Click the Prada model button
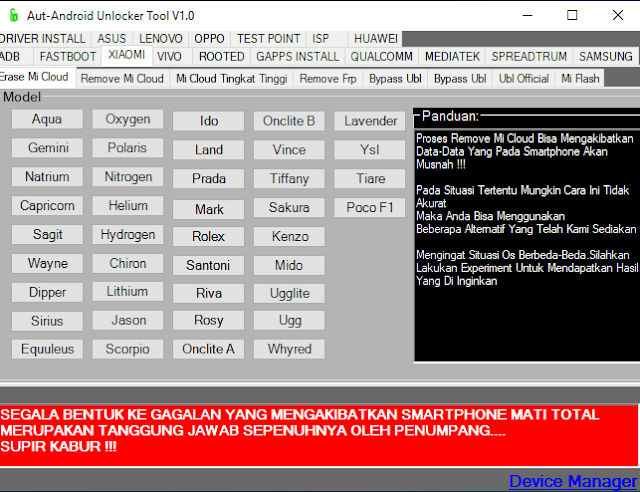 (209, 178)
